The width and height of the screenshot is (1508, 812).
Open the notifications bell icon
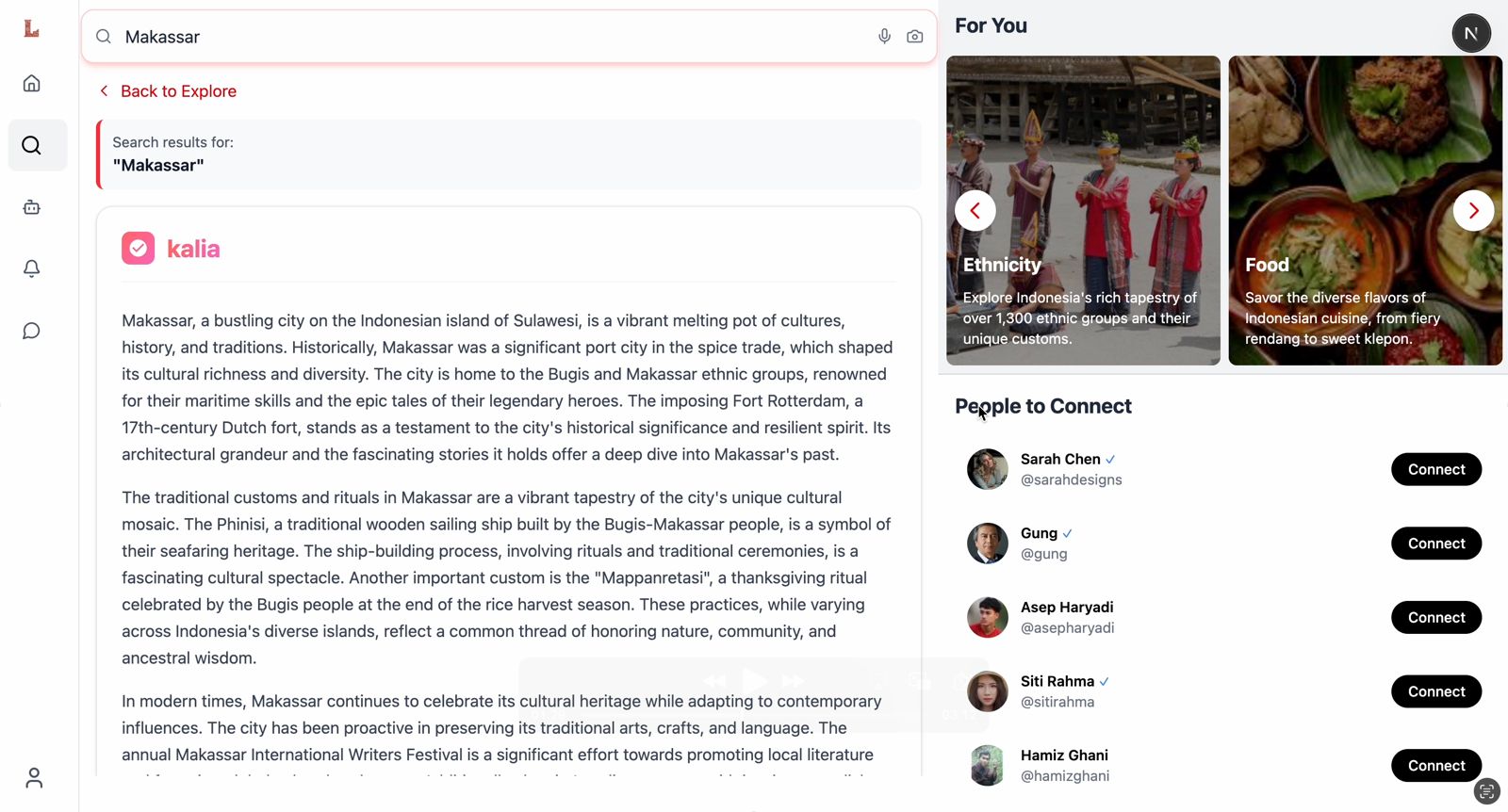[32, 268]
